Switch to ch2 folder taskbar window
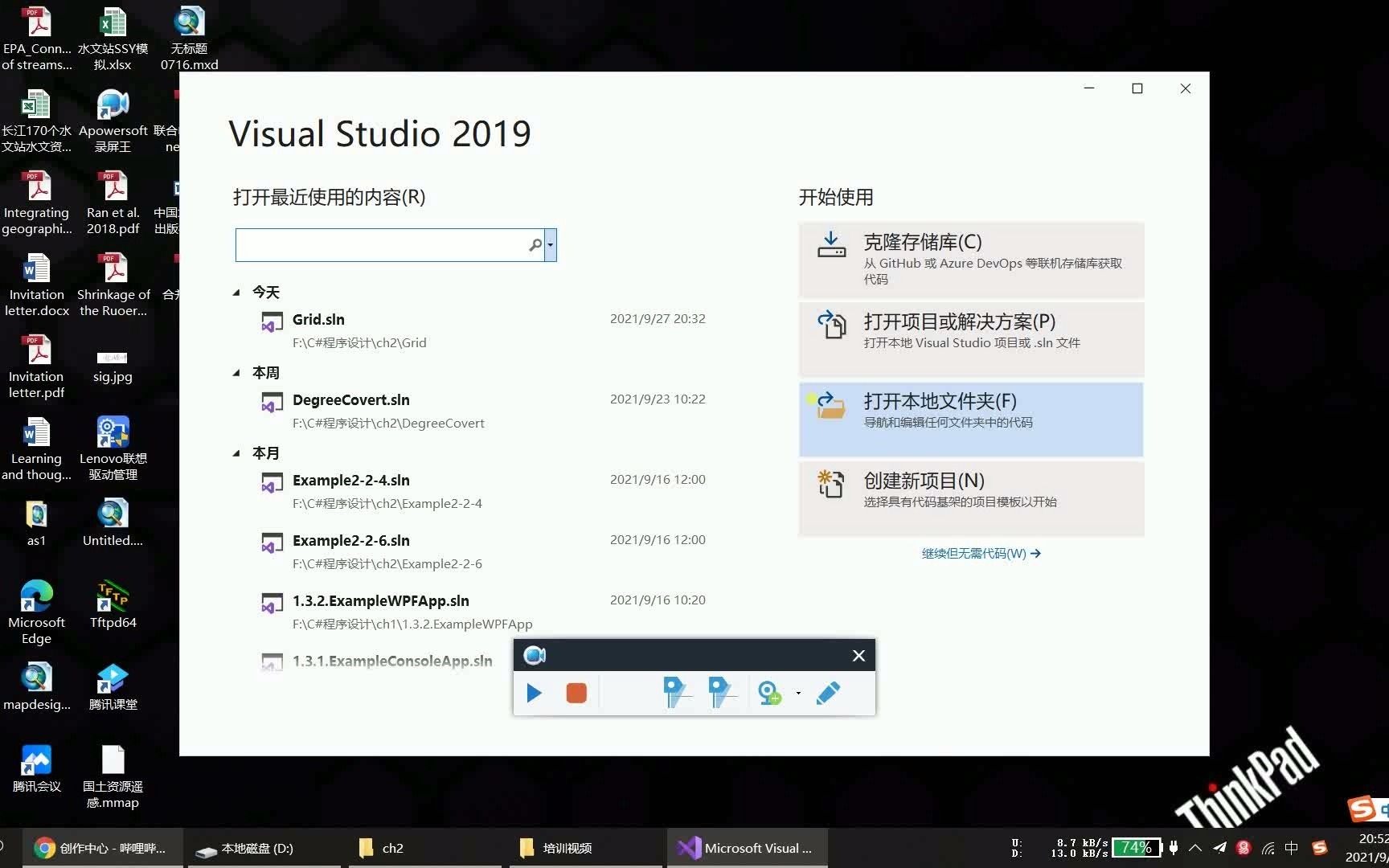The height and width of the screenshot is (868, 1389). click(424, 848)
